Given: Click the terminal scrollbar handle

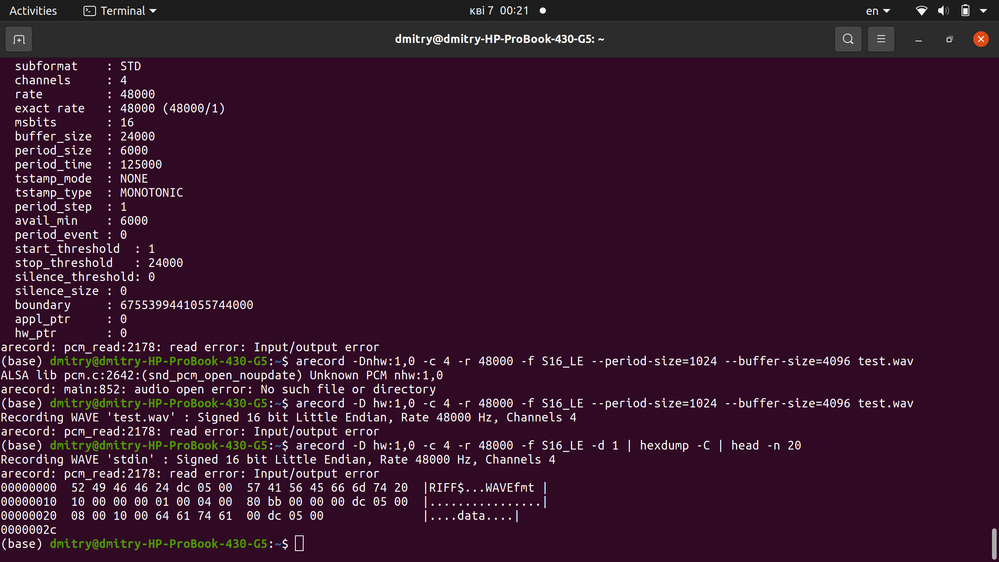Looking at the screenshot, I should pyautogui.click(x=994, y=544).
